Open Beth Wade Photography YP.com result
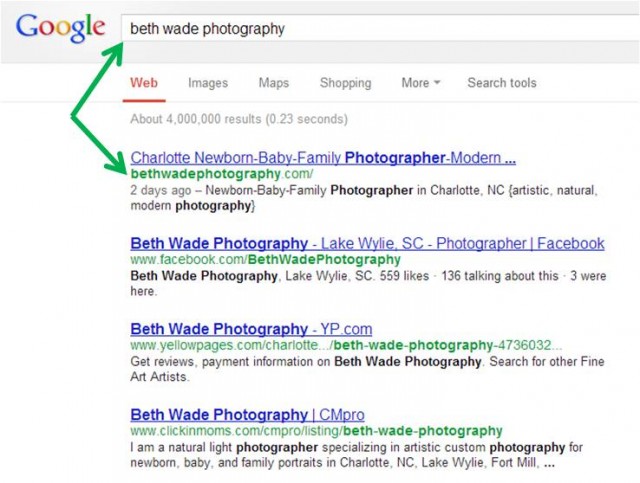This screenshot has height=483, width=640. (251, 329)
